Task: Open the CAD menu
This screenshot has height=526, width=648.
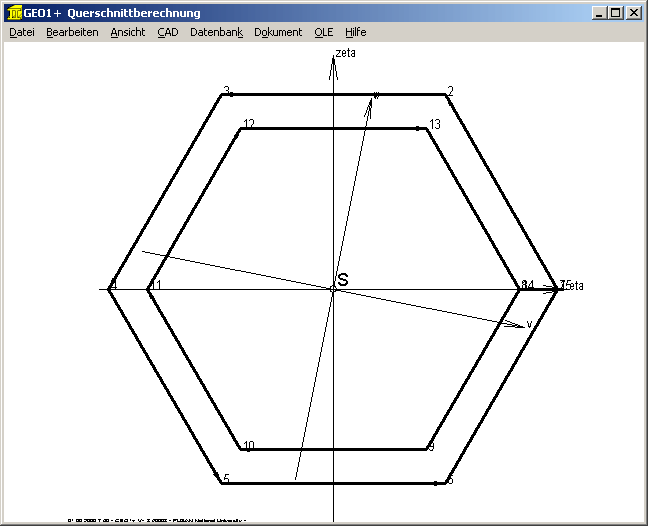Action: 167,32
